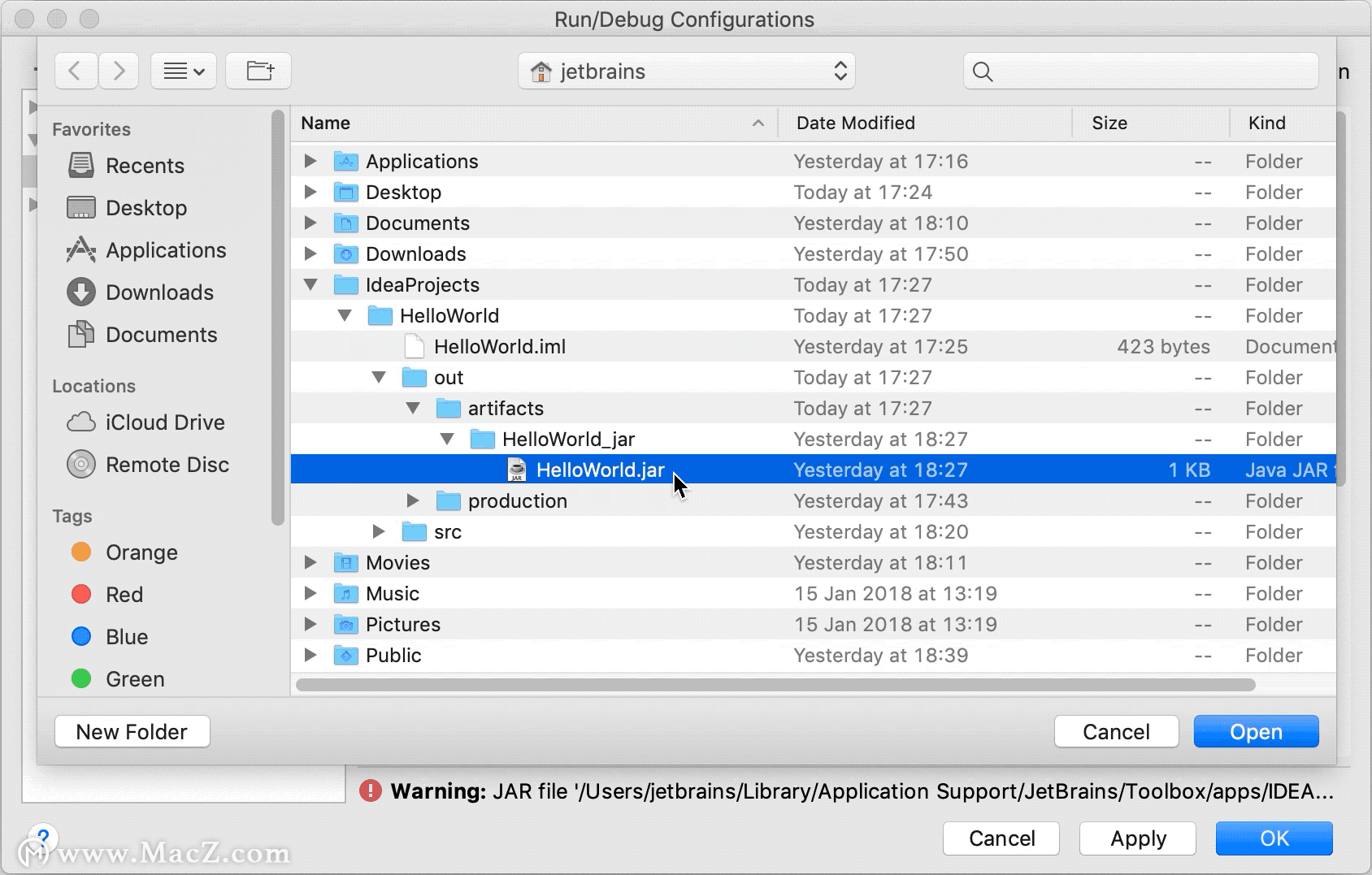
Task: Select the Public folder icon
Action: [x=346, y=655]
